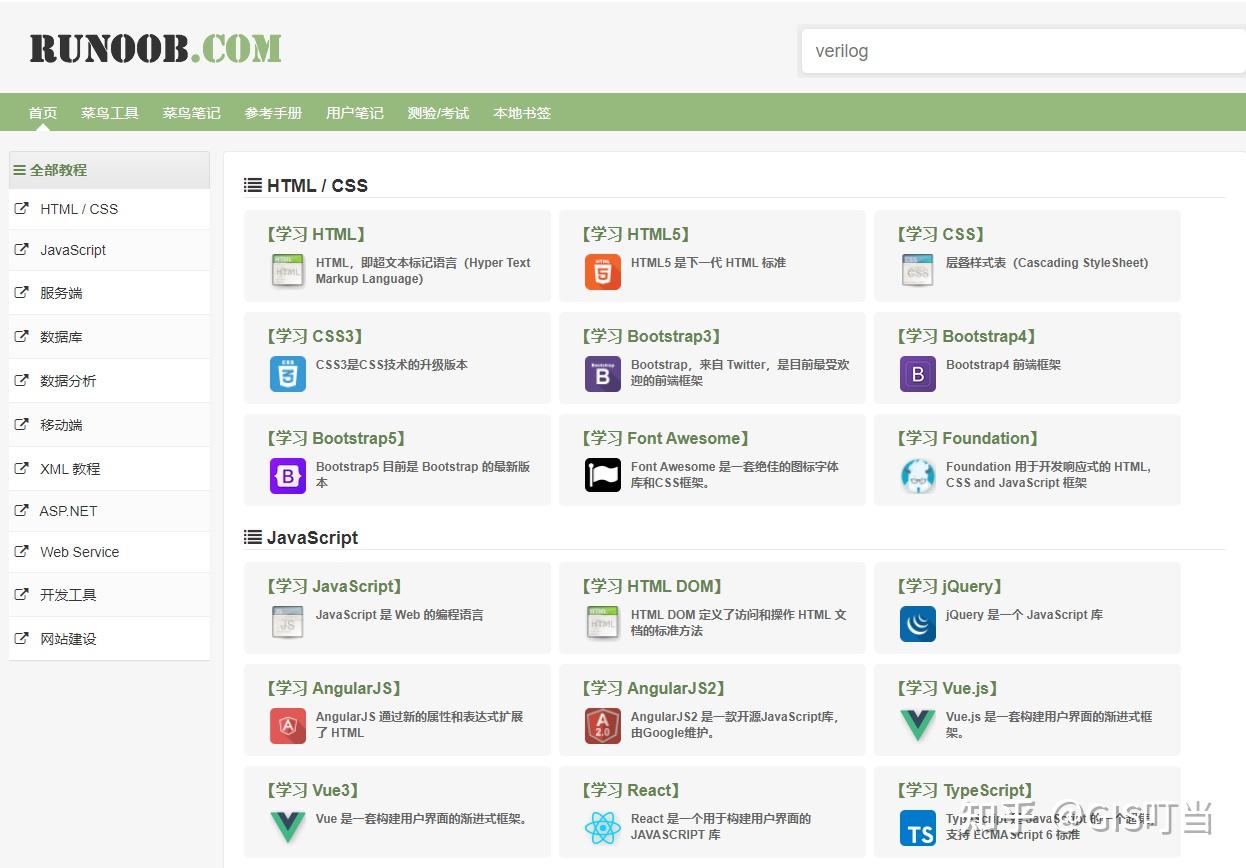
Task: Click the Bootstrap5 violet B icon
Action: [288, 475]
